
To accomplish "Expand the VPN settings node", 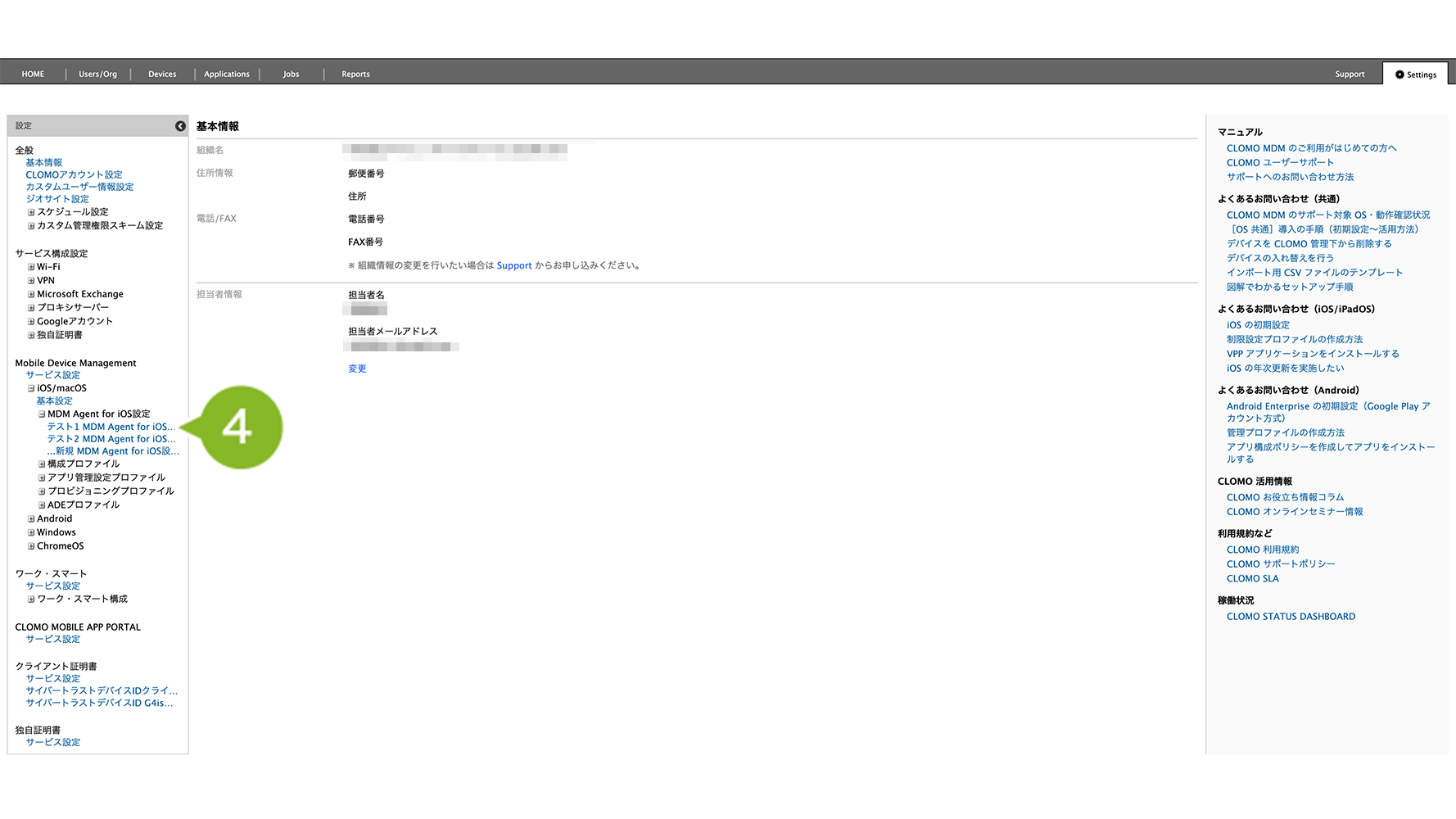I will click(x=31, y=281).
